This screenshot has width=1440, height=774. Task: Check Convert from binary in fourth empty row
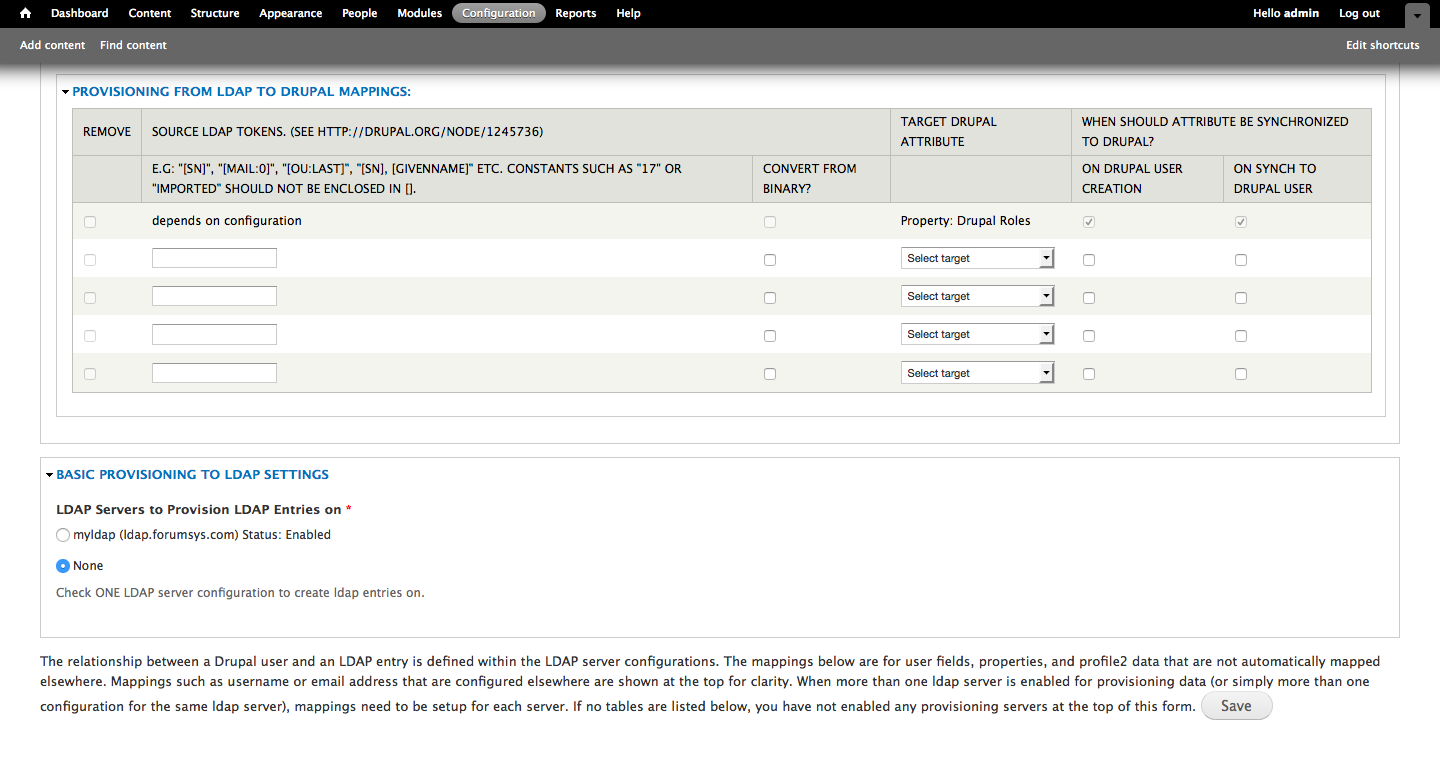click(x=769, y=374)
